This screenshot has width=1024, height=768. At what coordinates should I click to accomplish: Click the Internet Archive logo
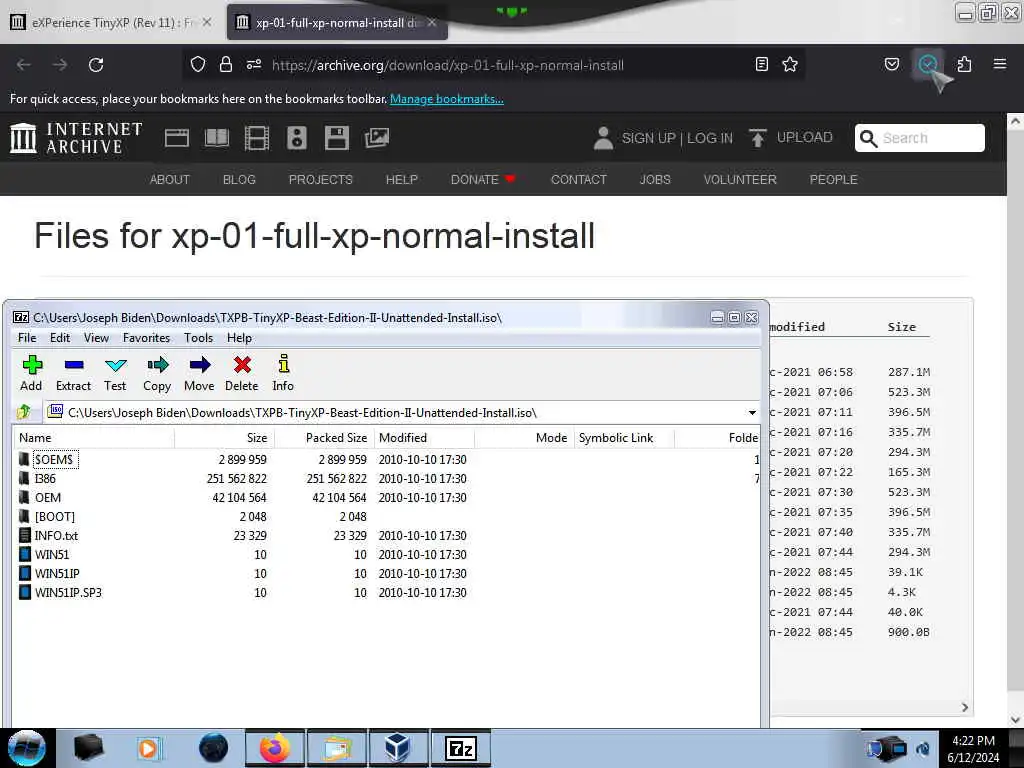[76, 138]
